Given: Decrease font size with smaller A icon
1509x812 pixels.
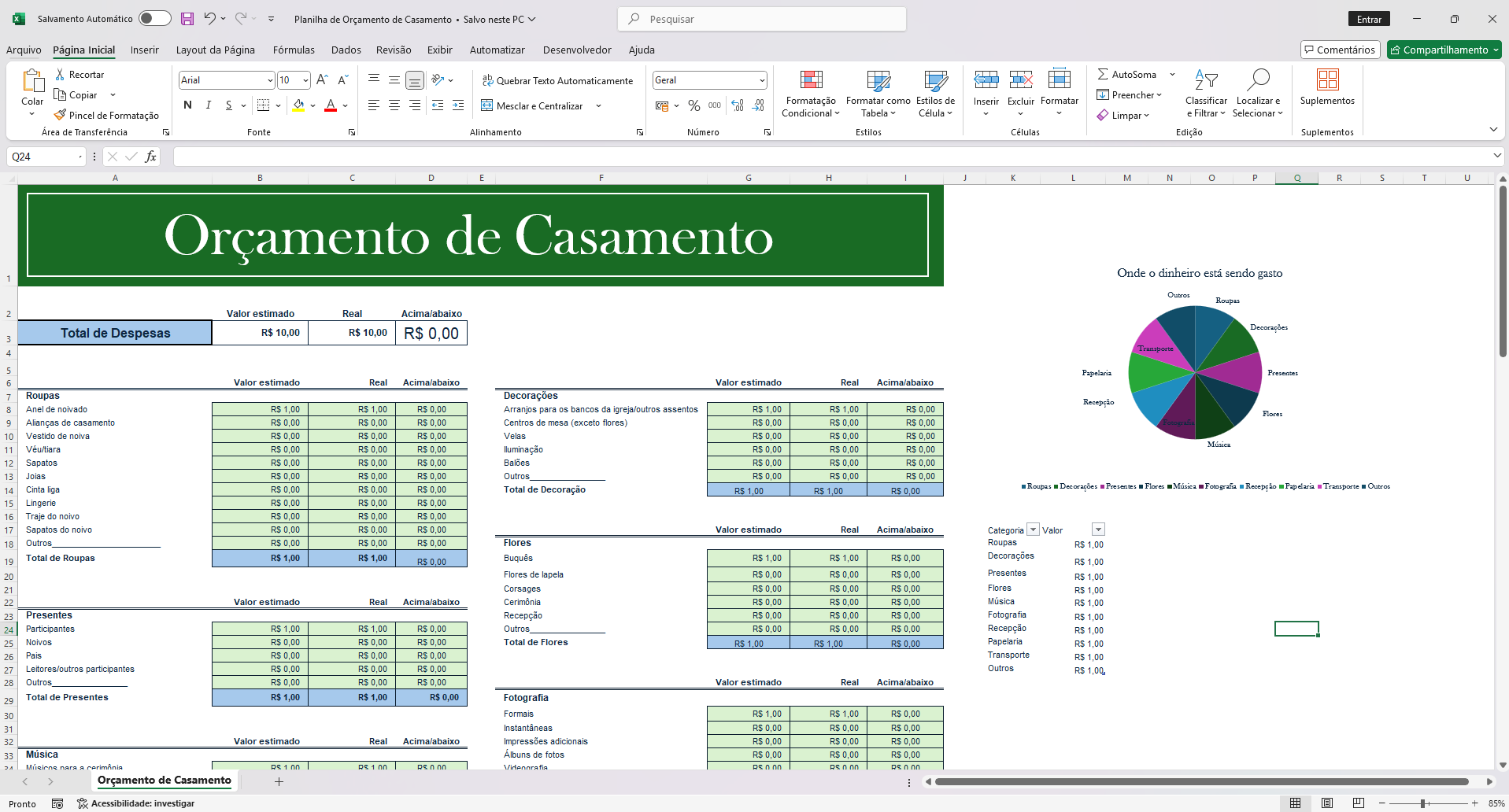Looking at the screenshot, I should click(x=342, y=79).
